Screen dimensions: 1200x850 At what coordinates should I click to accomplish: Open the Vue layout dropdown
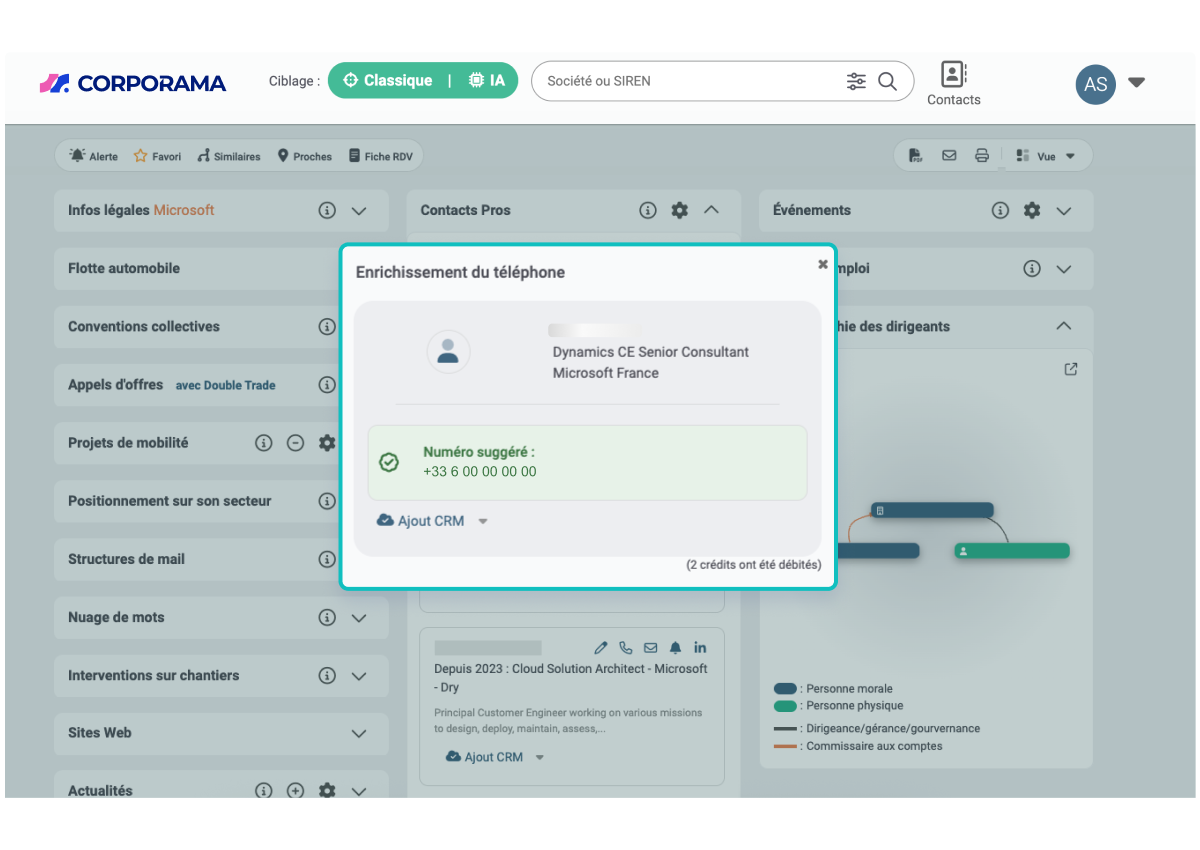1046,156
